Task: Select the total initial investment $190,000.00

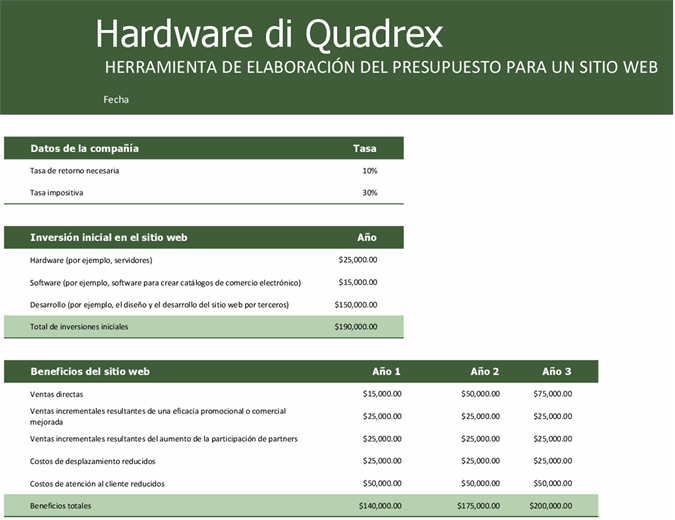Action: [x=356, y=327]
